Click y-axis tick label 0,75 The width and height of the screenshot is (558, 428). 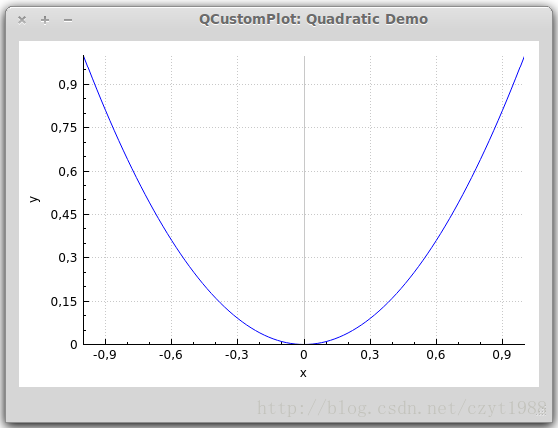64,128
